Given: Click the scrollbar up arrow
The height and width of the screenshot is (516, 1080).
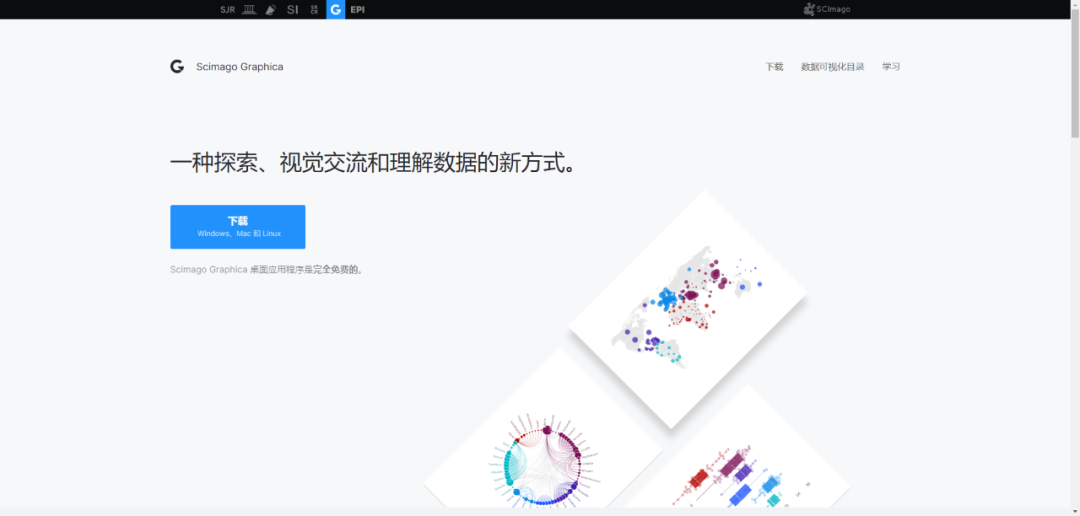Looking at the screenshot, I should coord(1074,4).
